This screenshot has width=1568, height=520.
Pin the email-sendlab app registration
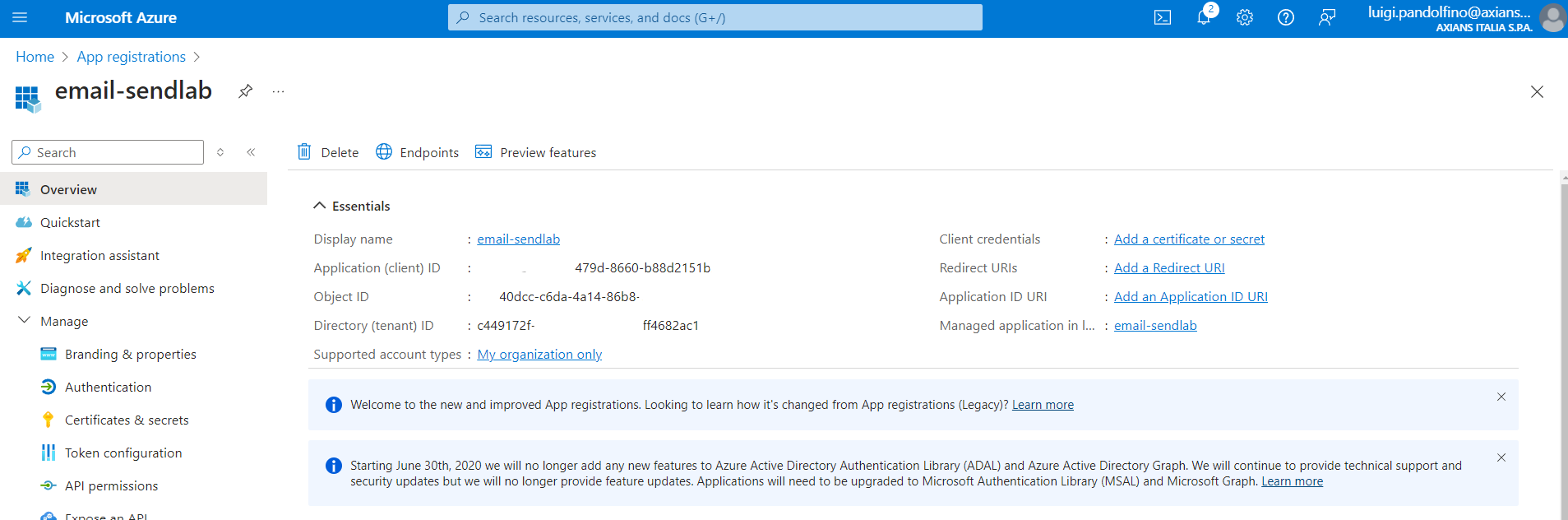click(245, 91)
